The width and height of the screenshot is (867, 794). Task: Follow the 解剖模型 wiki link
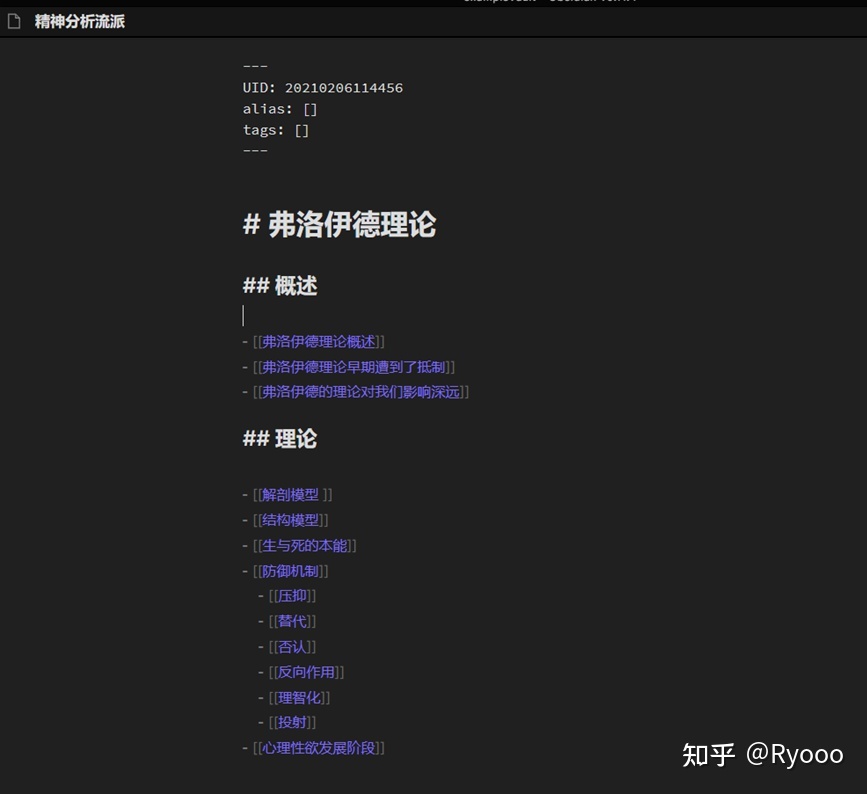click(x=290, y=495)
